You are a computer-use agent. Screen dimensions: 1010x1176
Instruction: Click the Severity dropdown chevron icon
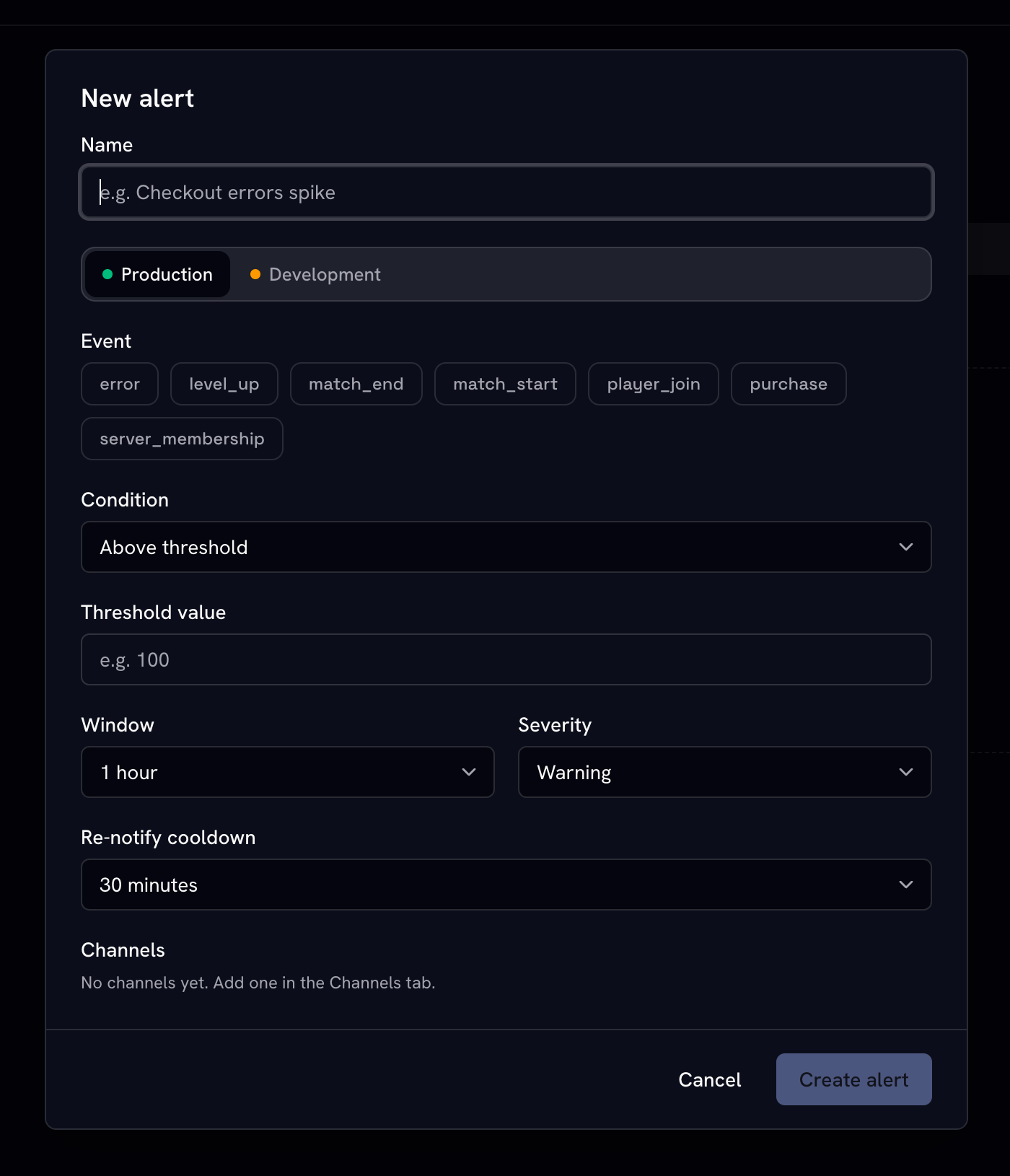906,772
